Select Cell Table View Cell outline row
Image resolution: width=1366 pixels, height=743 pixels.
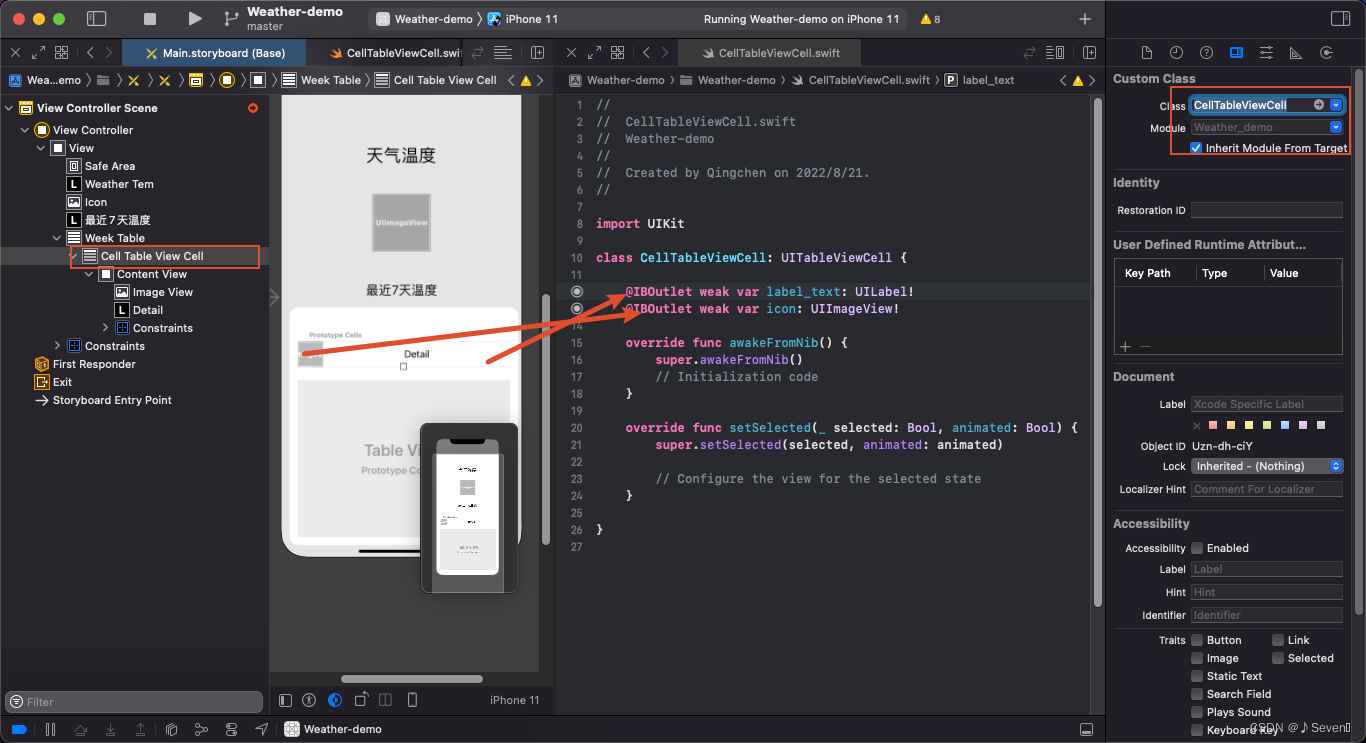coord(134,256)
